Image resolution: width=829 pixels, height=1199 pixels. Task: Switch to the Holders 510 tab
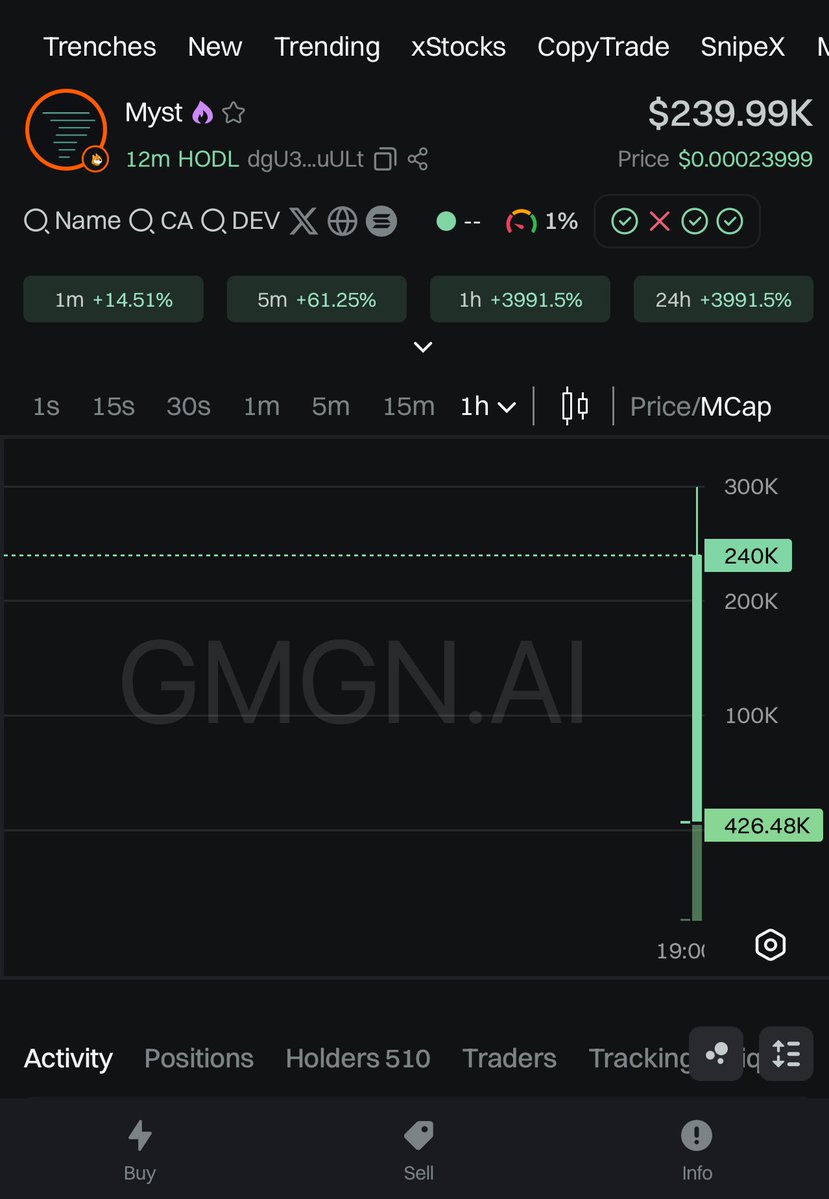click(358, 1058)
